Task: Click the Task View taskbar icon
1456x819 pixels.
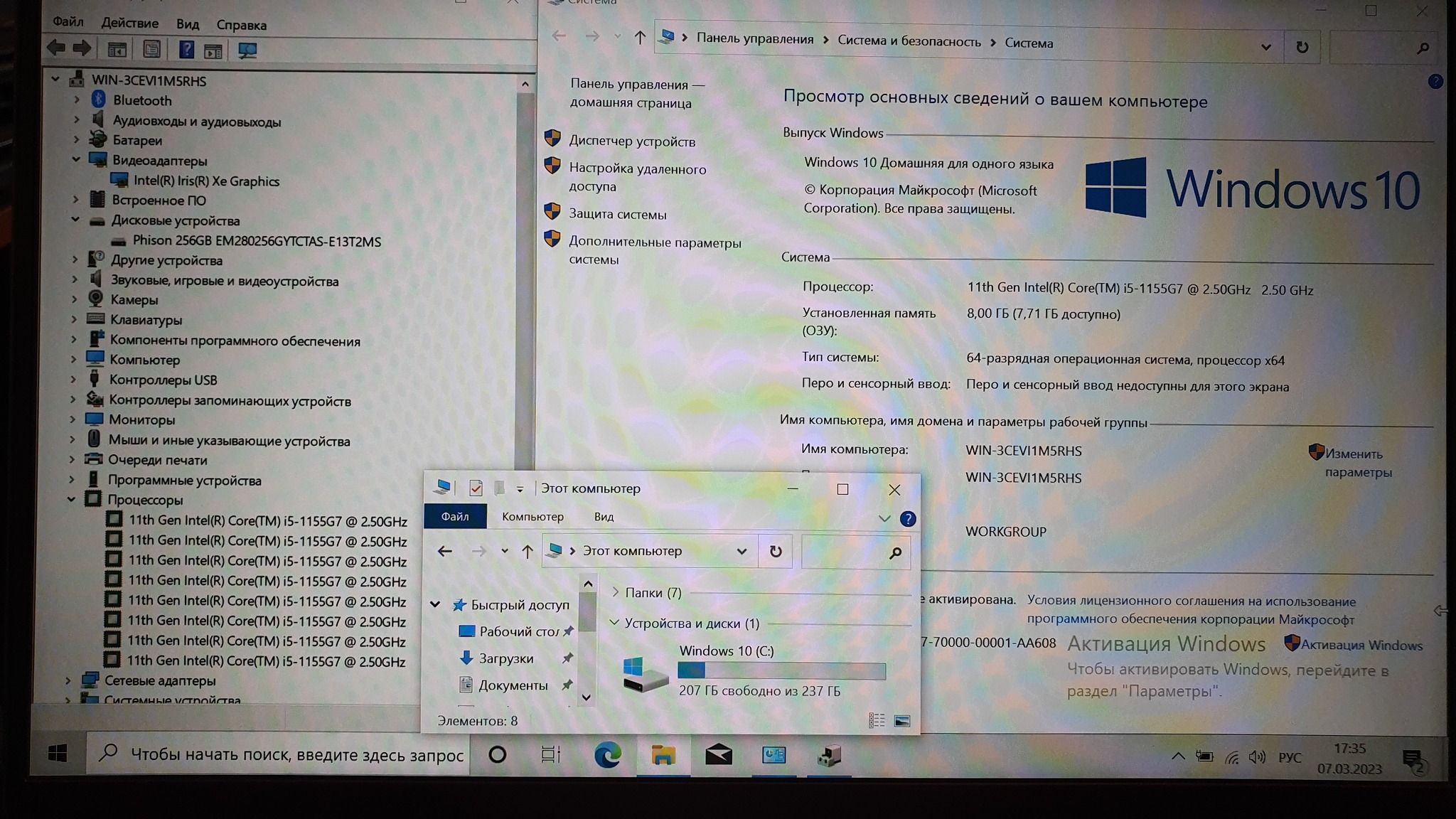Action: 551,754
